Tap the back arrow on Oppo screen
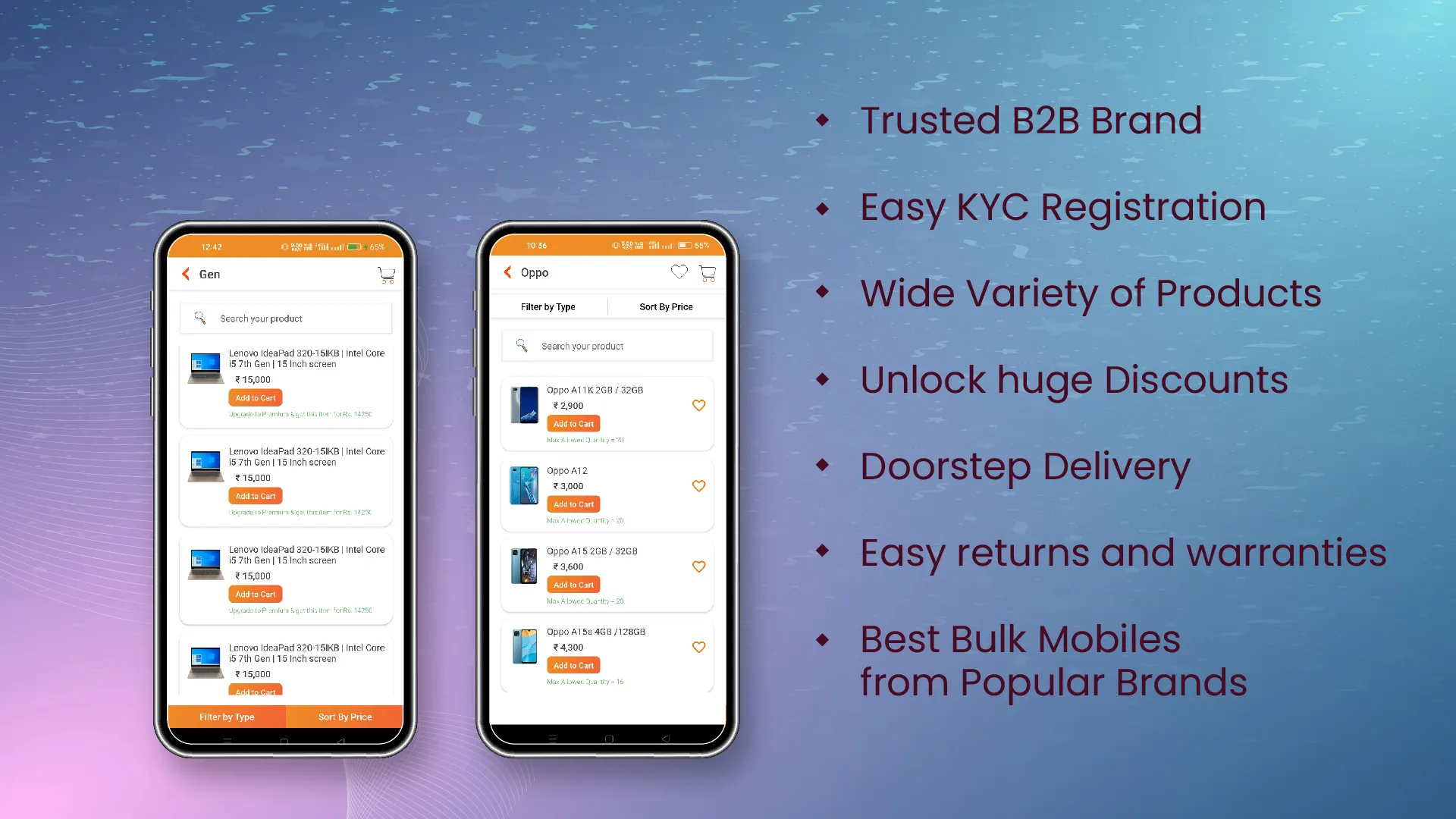Screen dimensions: 1456x819 (x=509, y=272)
